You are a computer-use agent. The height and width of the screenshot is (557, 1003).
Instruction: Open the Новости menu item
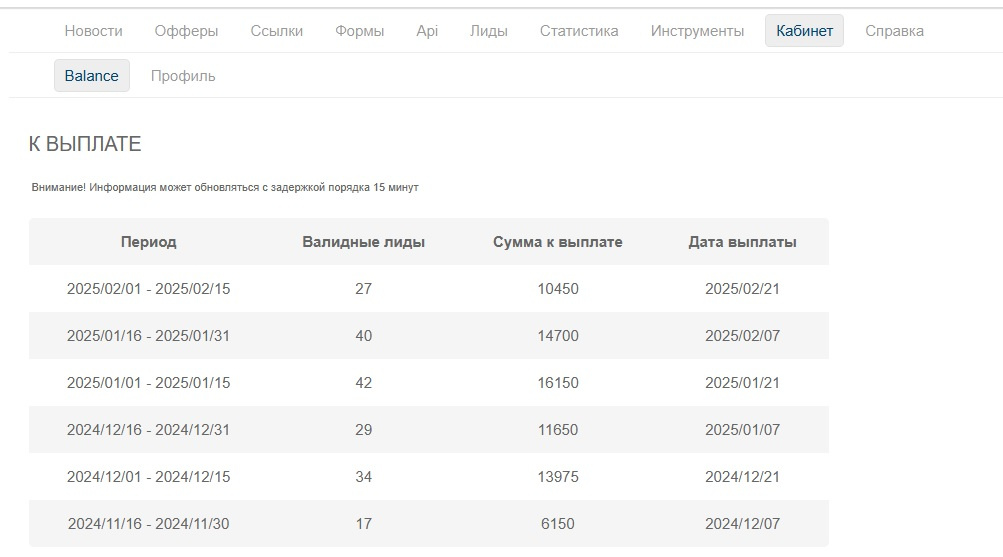pos(94,31)
